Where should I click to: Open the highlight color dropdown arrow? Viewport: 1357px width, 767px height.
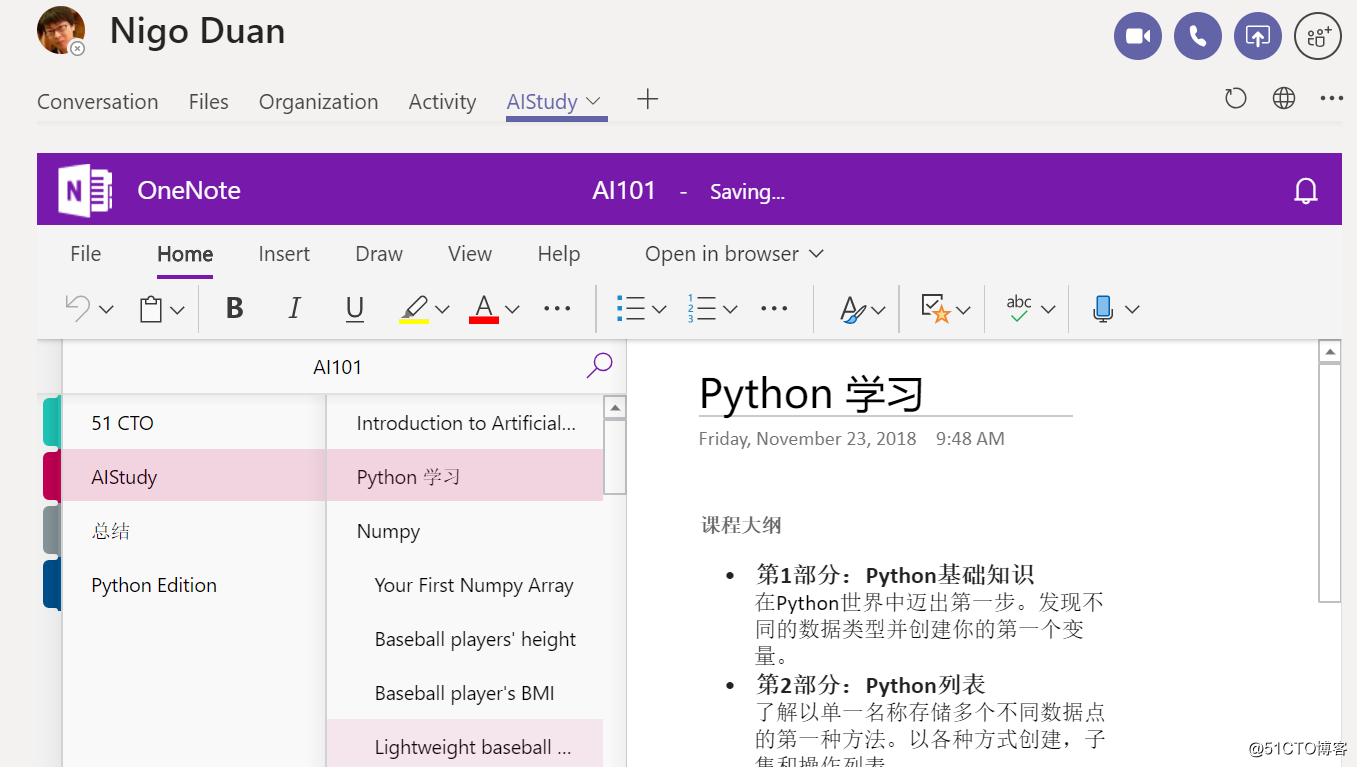pos(442,310)
